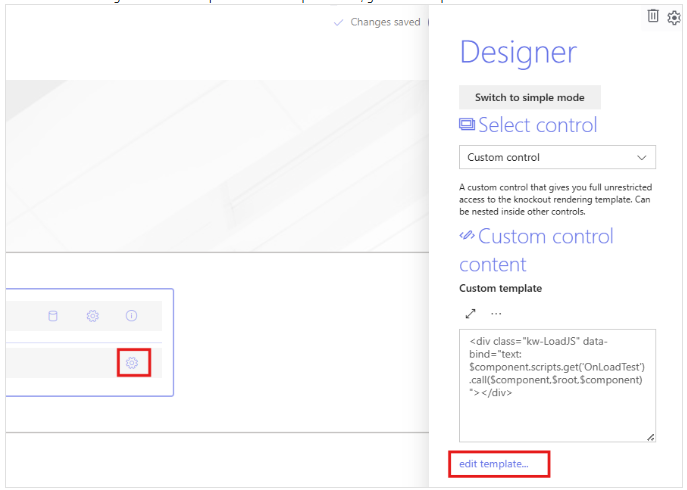Click the textarea resize handle corner
This screenshot has height=490, width=687.
651,437
